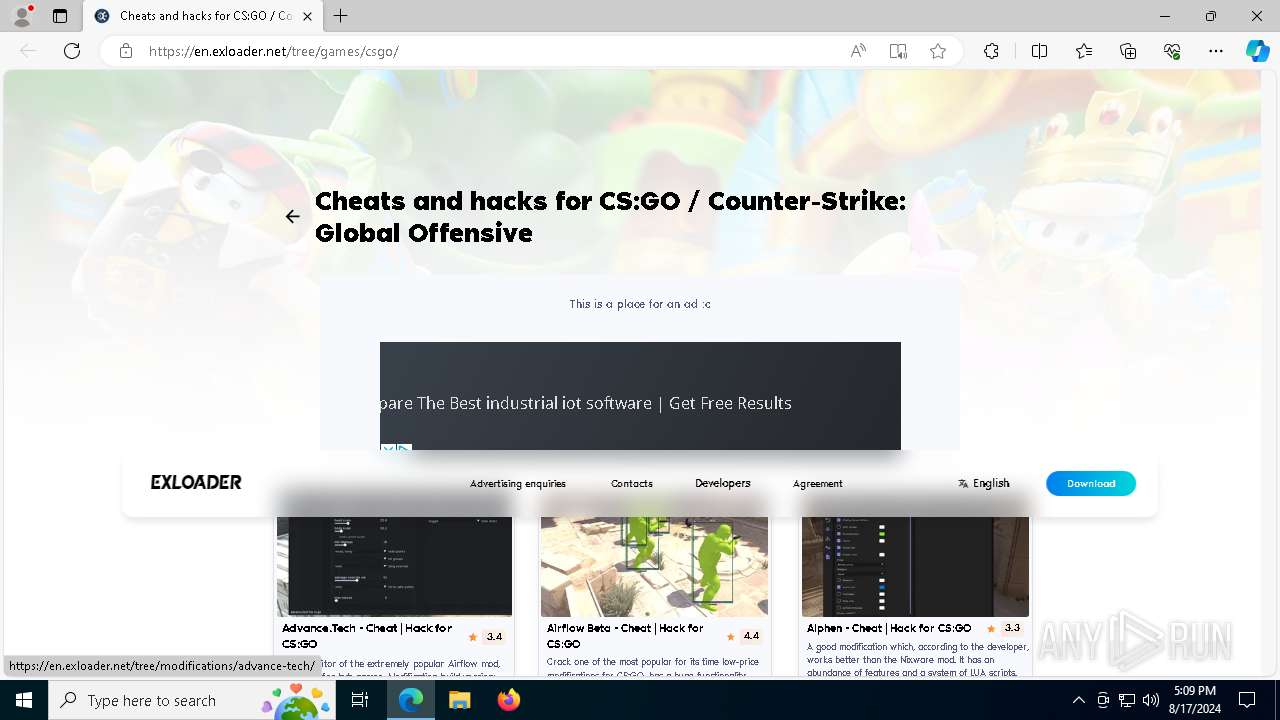Screen dimensions: 1280x720
Task: Open the tab actions menu icon
Action: coord(60,16)
